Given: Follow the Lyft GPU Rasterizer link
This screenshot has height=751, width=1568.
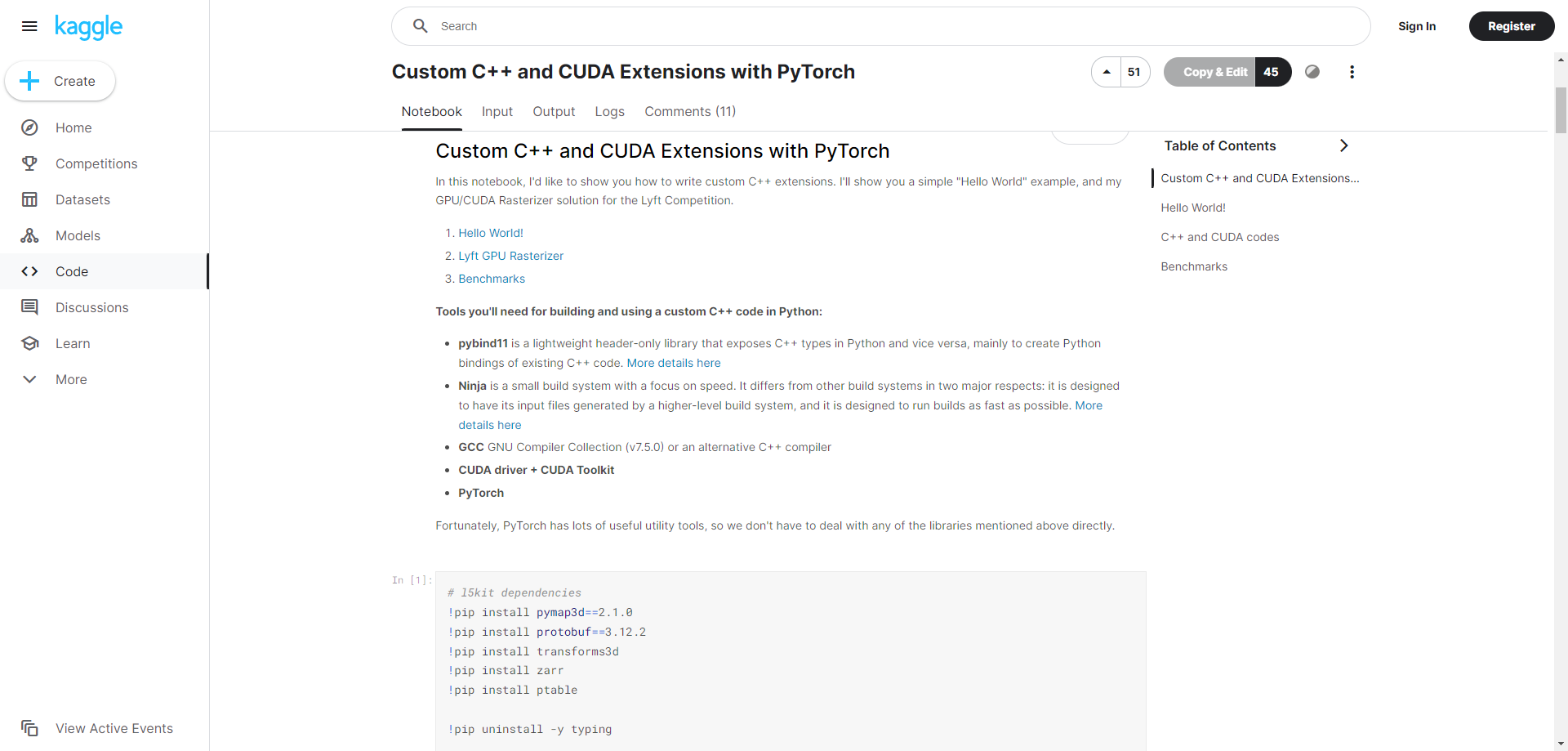Looking at the screenshot, I should [510, 256].
